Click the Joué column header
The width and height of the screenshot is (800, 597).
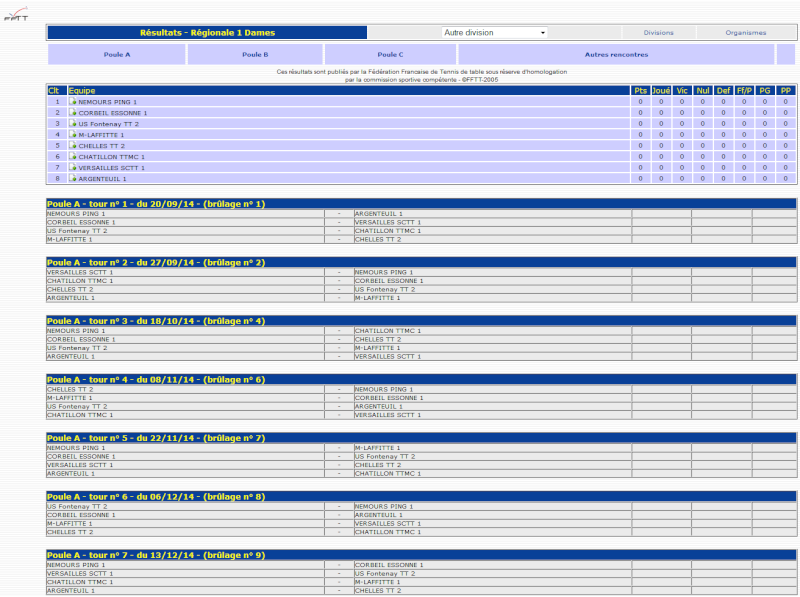pos(661,91)
